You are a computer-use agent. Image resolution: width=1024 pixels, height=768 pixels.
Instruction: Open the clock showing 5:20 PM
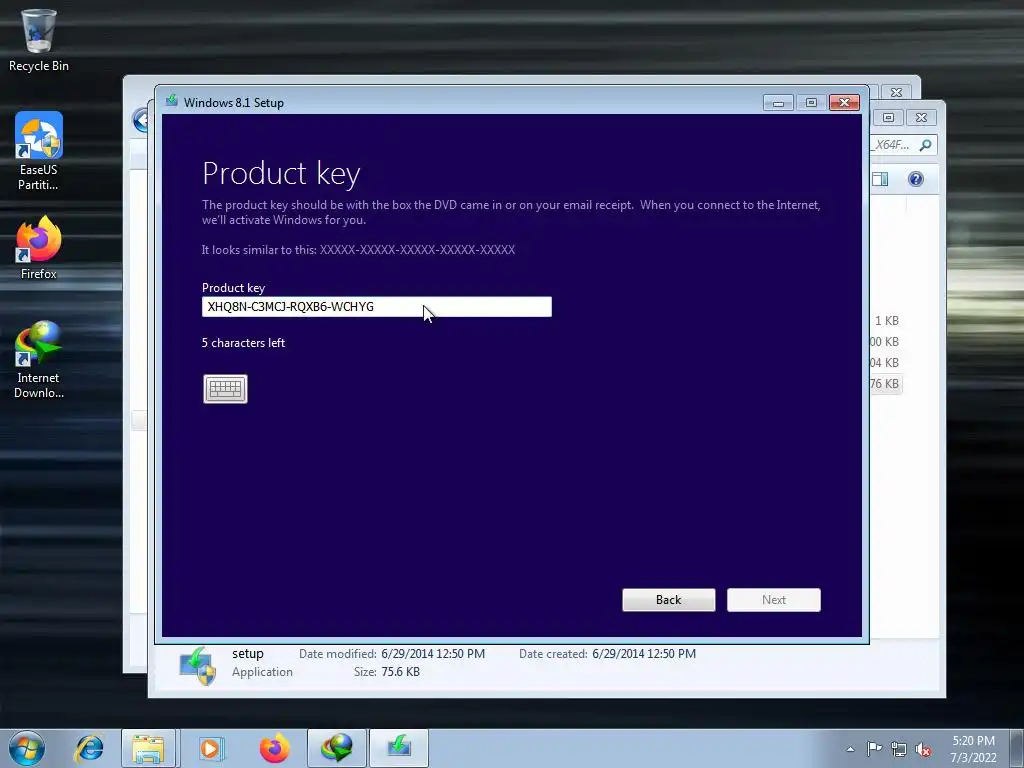point(973,749)
